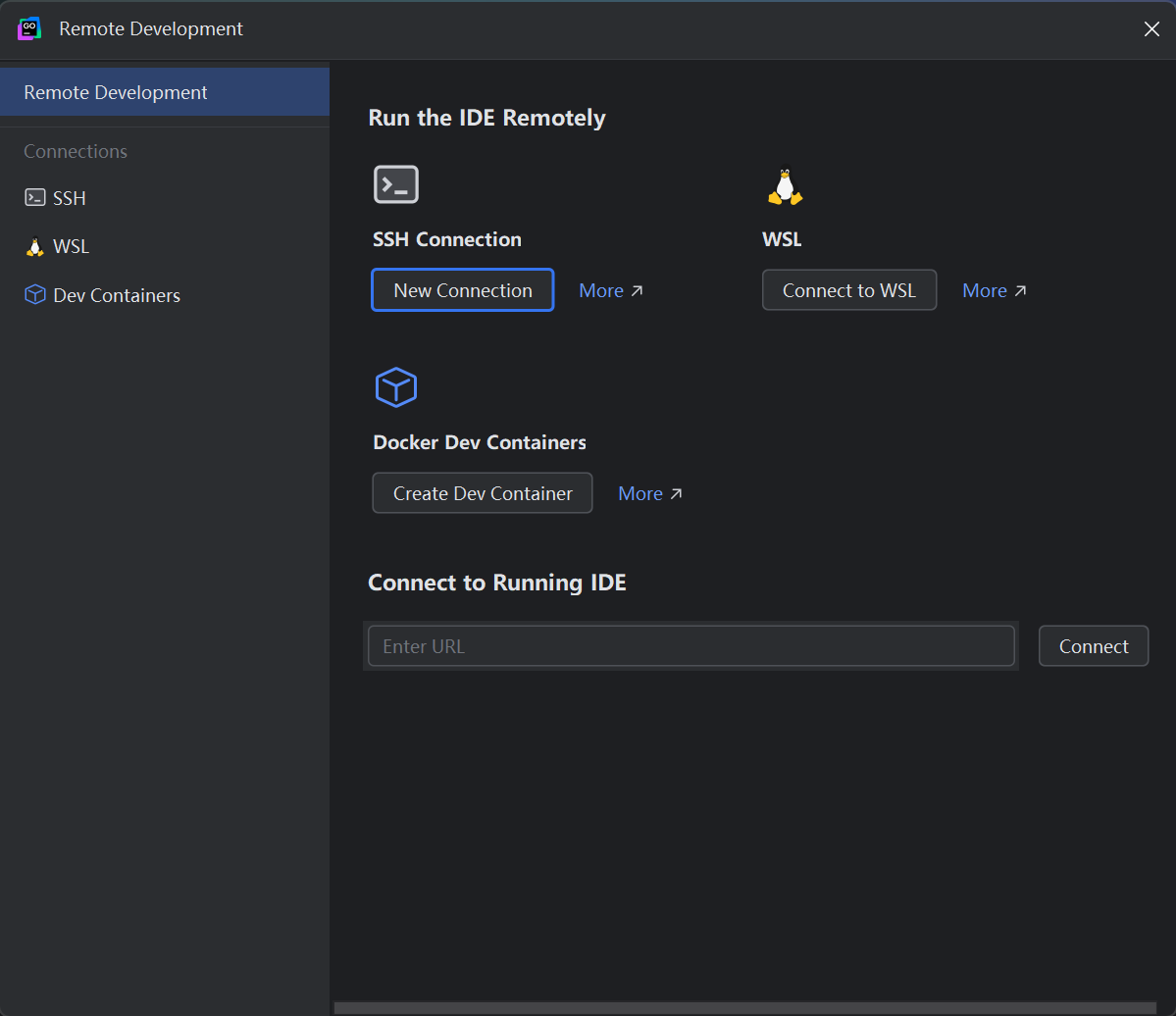The image size is (1176, 1016).
Task: Open More link beside Create Dev Container
Action: pyautogui.click(x=640, y=494)
